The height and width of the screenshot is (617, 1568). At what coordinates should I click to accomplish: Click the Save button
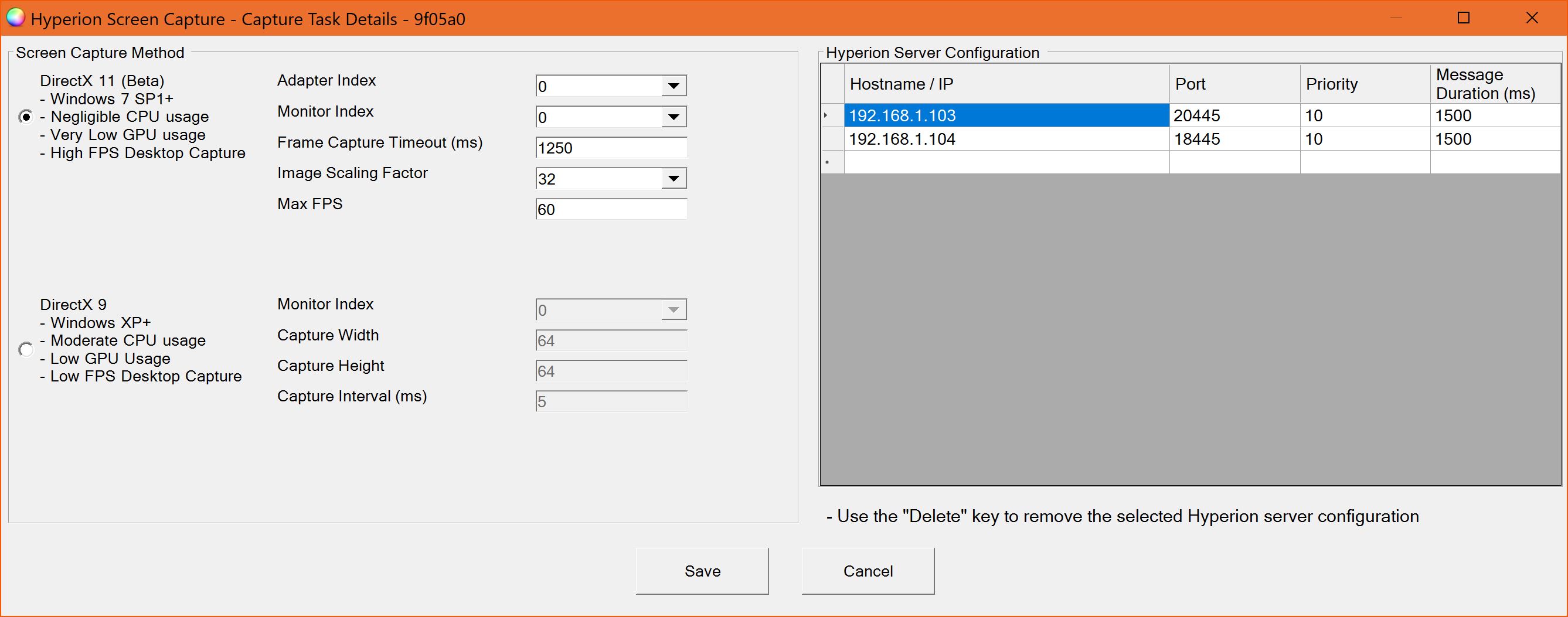tap(702, 571)
